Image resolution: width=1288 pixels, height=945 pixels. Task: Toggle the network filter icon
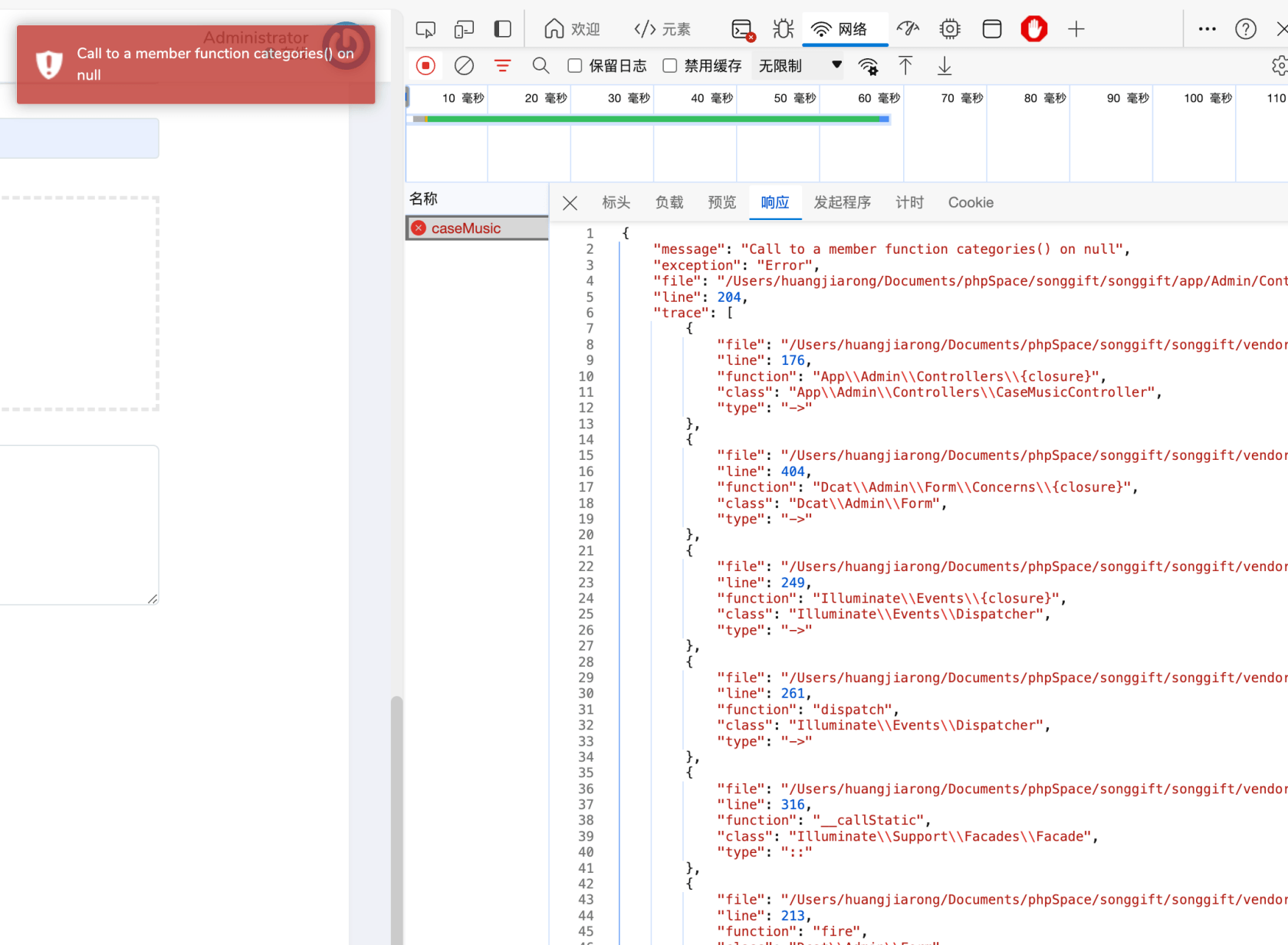(x=502, y=66)
